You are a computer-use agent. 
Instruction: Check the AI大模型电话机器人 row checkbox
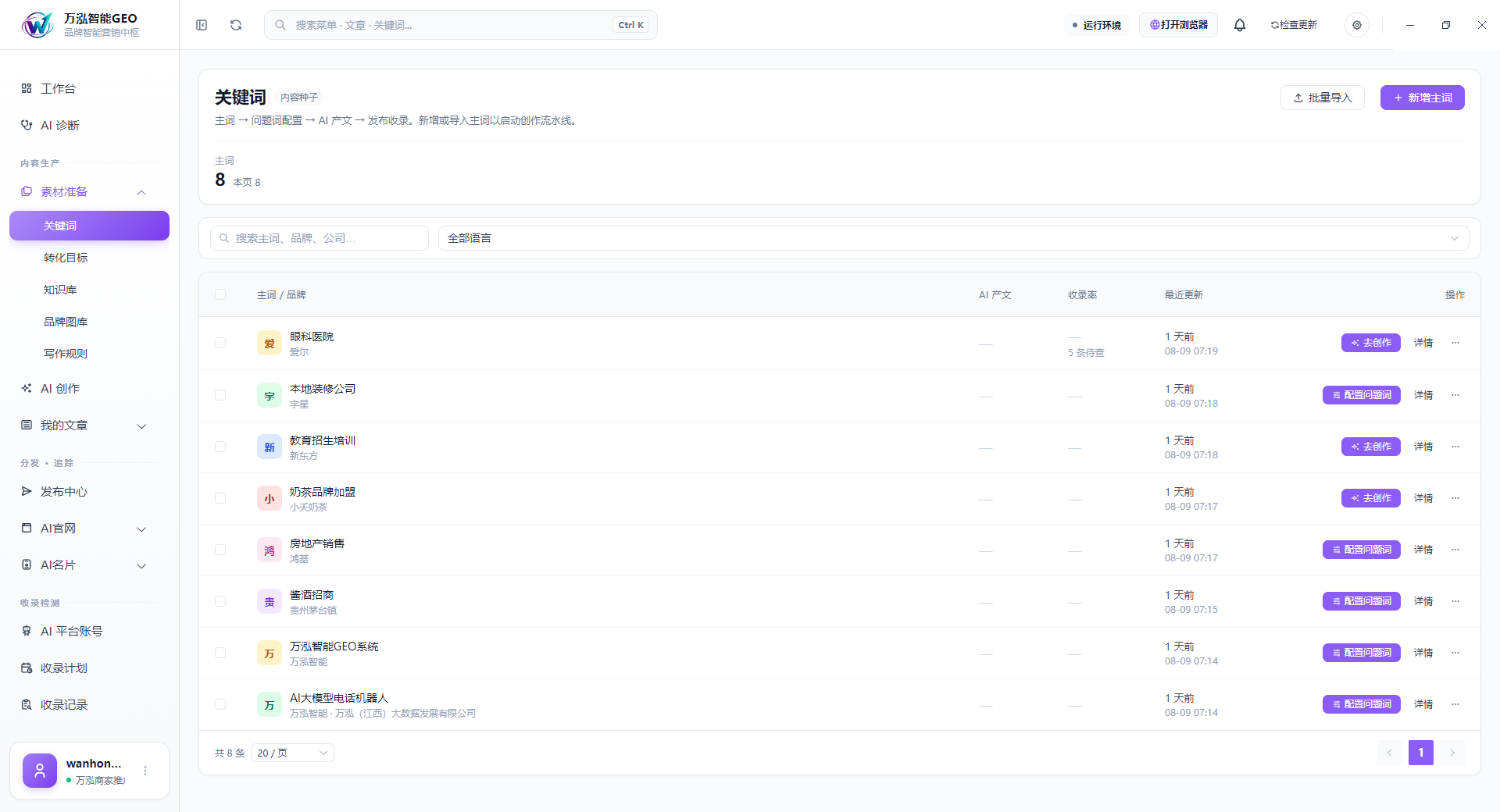pyautogui.click(x=220, y=704)
